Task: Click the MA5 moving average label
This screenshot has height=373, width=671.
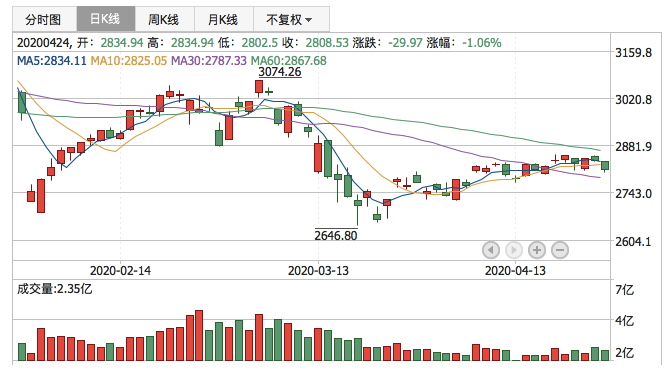Action: (x=51, y=61)
